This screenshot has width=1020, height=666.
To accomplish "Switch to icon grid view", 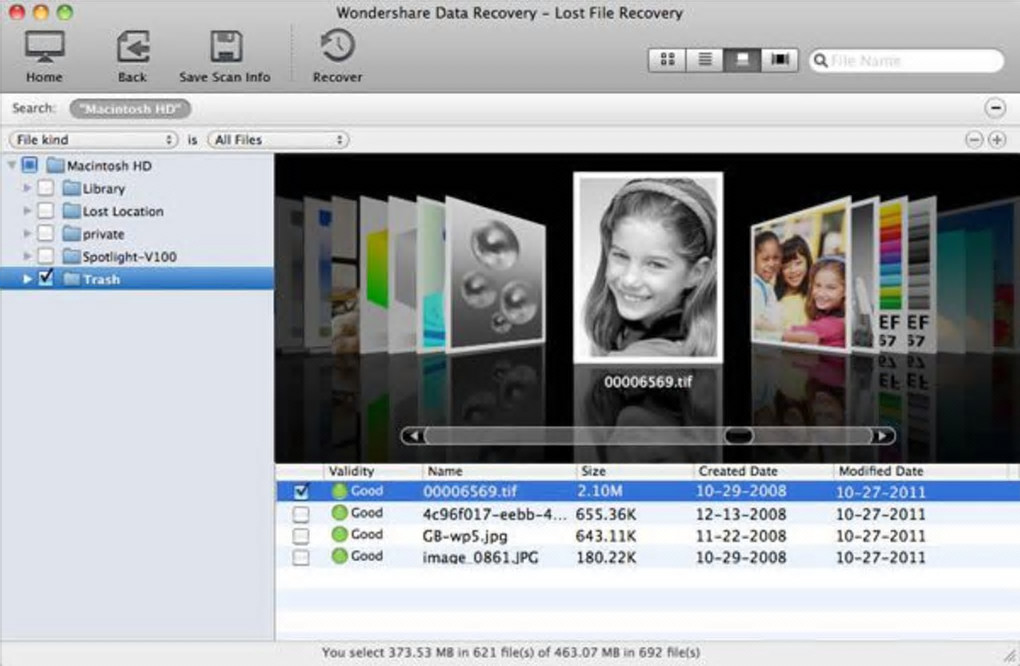I will click(x=667, y=60).
